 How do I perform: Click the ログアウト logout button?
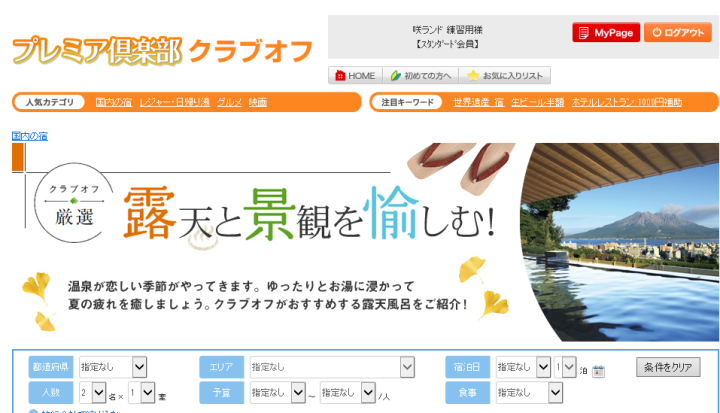pos(678,33)
